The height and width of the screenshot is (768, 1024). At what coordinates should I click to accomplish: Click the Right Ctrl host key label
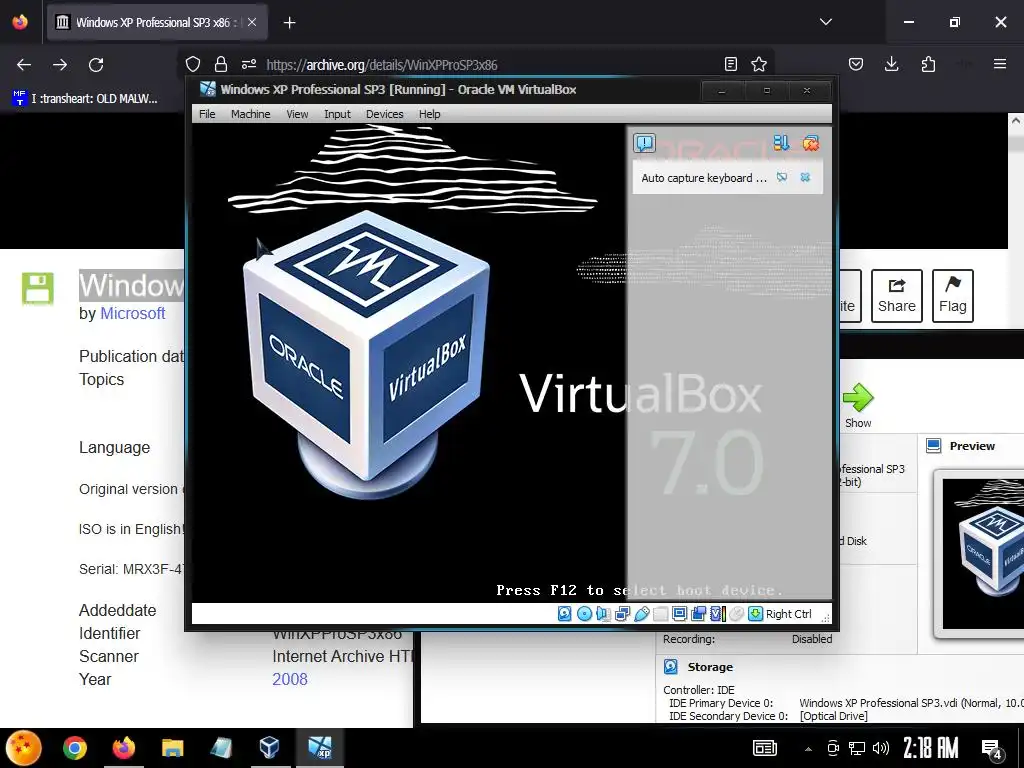[x=789, y=614]
